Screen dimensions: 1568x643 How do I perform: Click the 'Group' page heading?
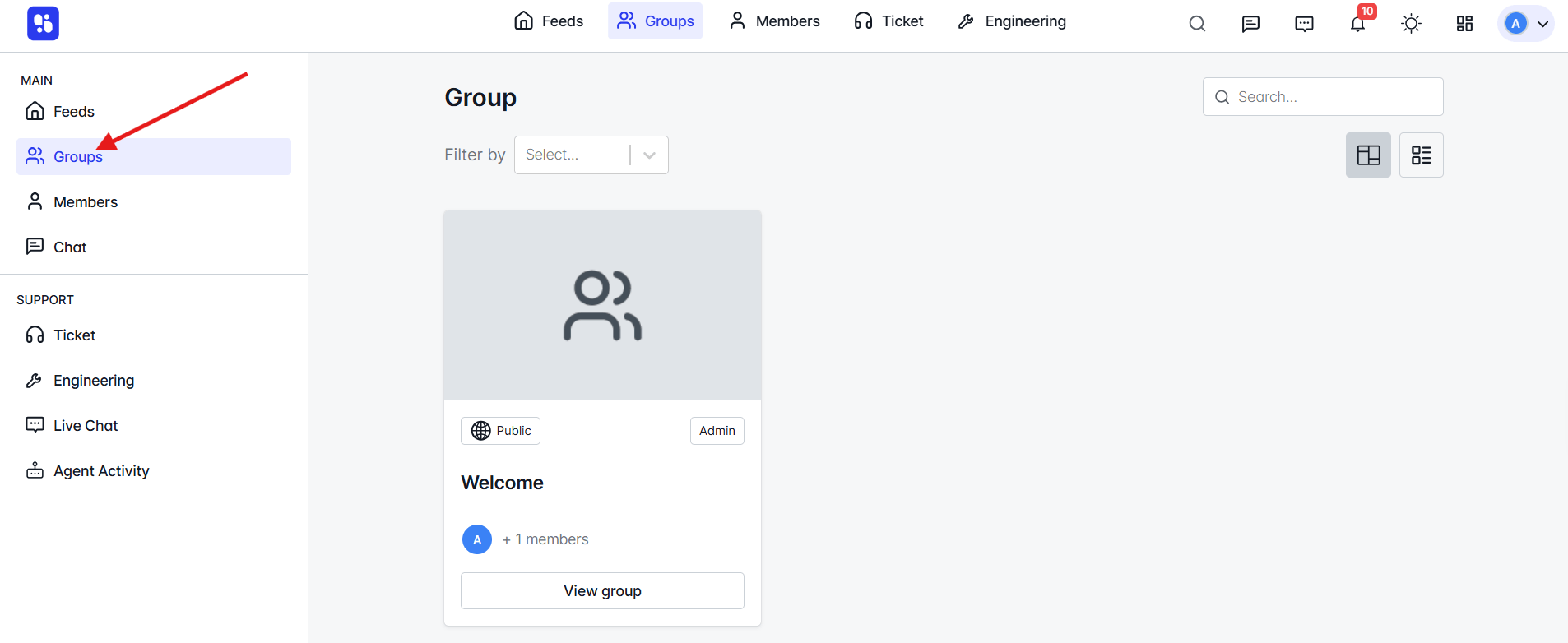pos(480,97)
